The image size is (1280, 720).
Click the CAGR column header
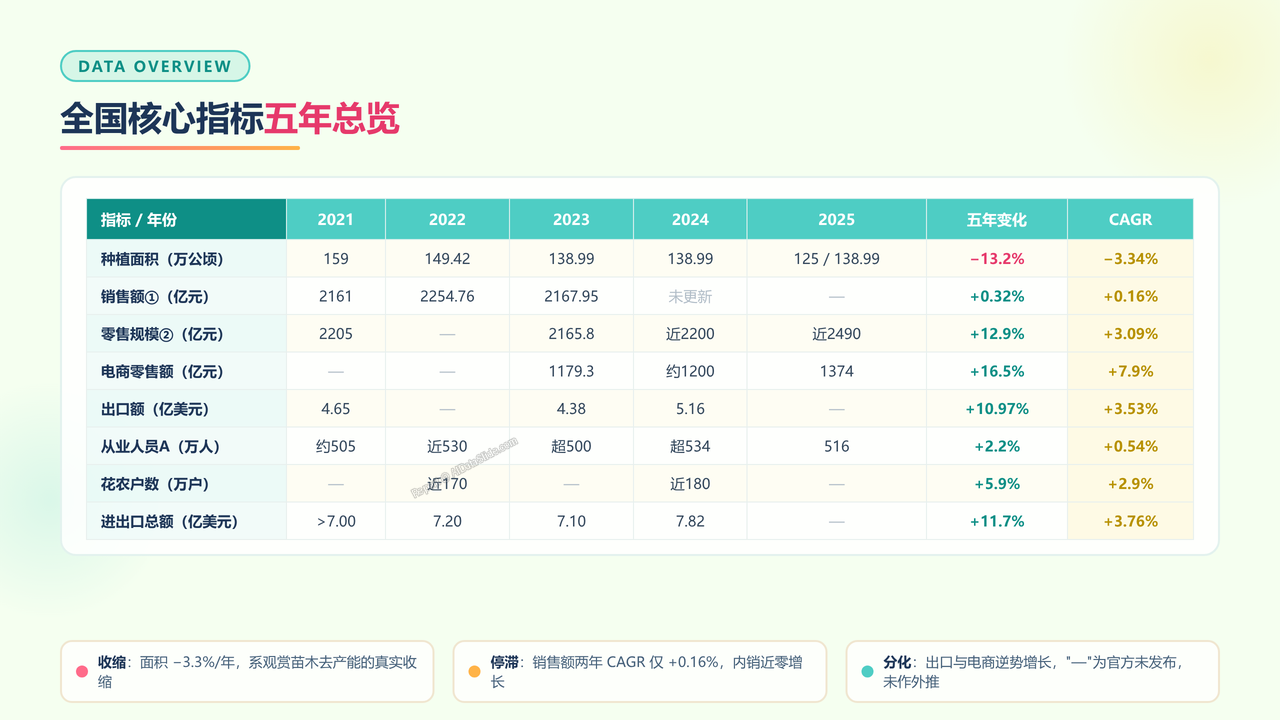click(x=1131, y=219)
